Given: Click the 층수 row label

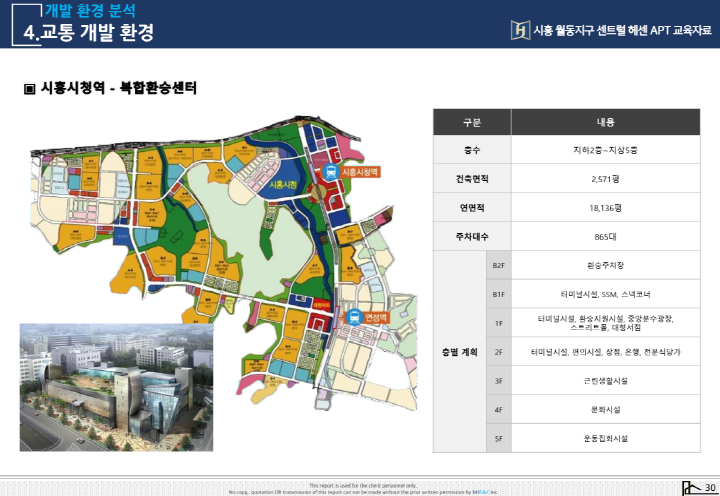Looking at the screenshot, I should tap(472, 150).
